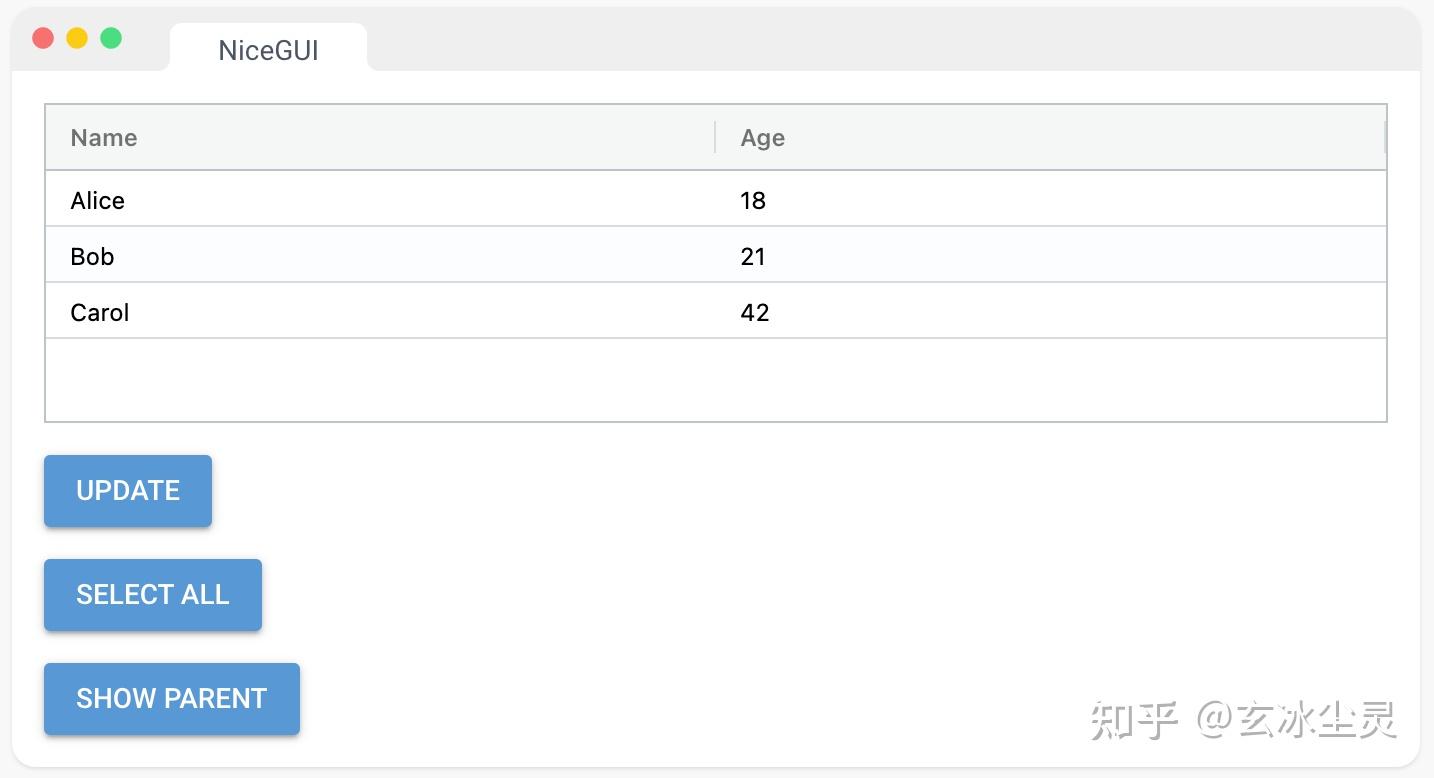Click the Carol name cell
Image resolution: width=1434 pixels, height=778 pixels.
pyautogui.click(x=99, y=312)
